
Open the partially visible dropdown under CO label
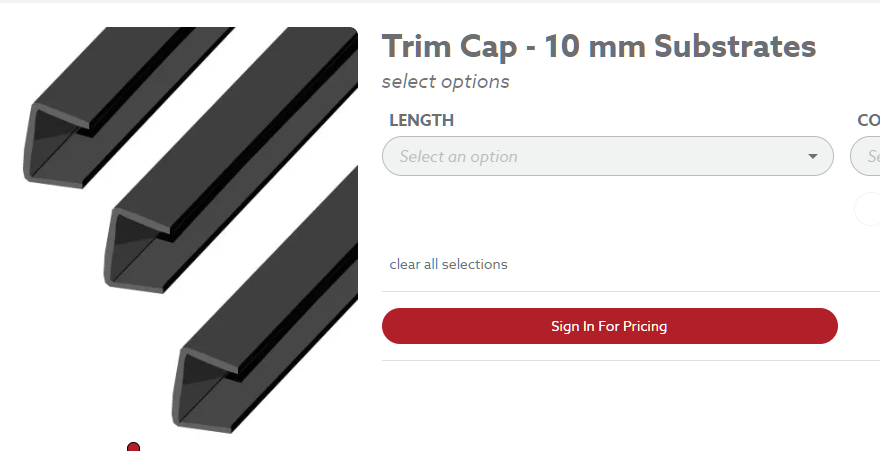[865, 156]
